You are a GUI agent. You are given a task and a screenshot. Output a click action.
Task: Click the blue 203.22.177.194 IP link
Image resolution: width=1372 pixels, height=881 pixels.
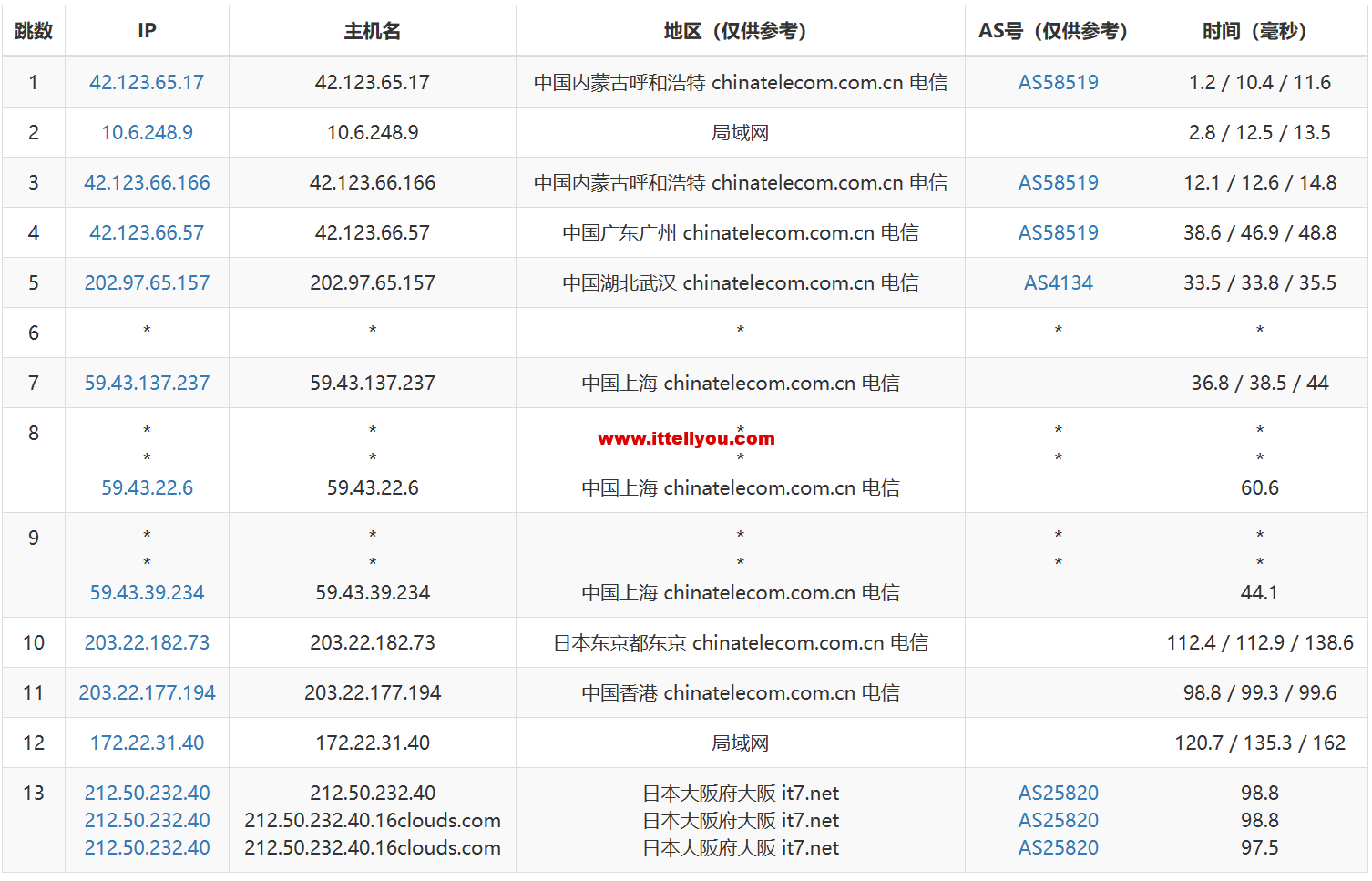(x=147, y=692)
